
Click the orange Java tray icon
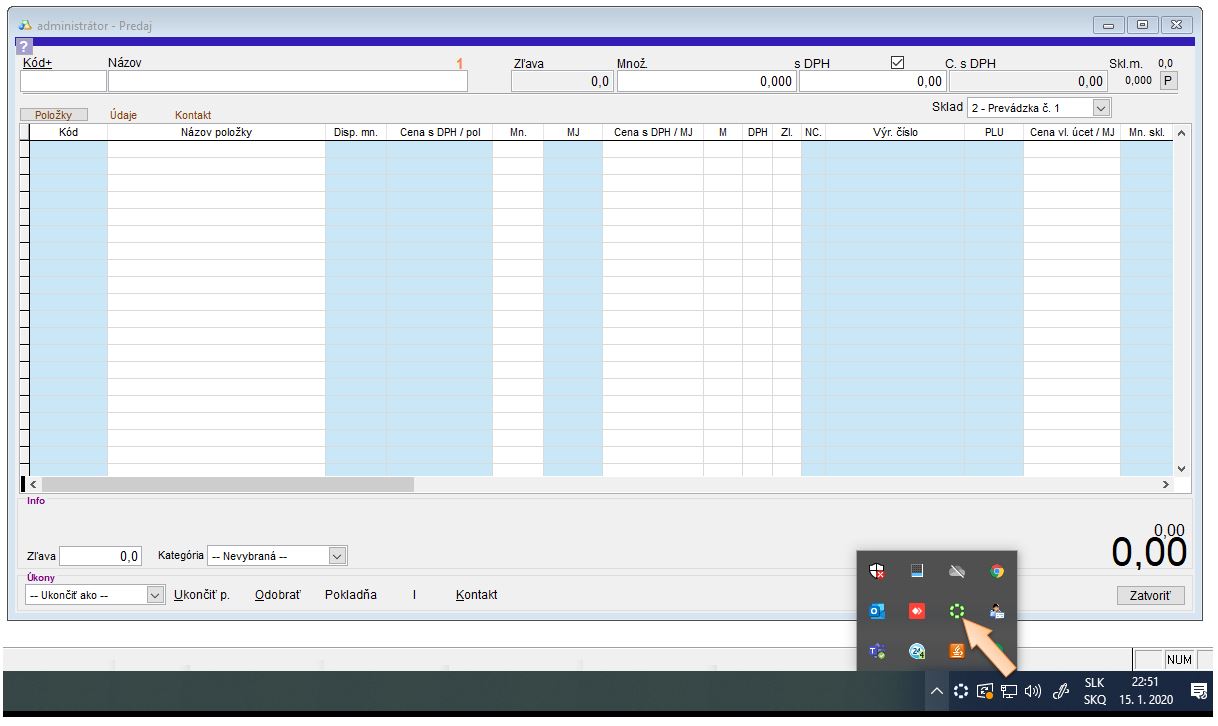coord(957,651)
